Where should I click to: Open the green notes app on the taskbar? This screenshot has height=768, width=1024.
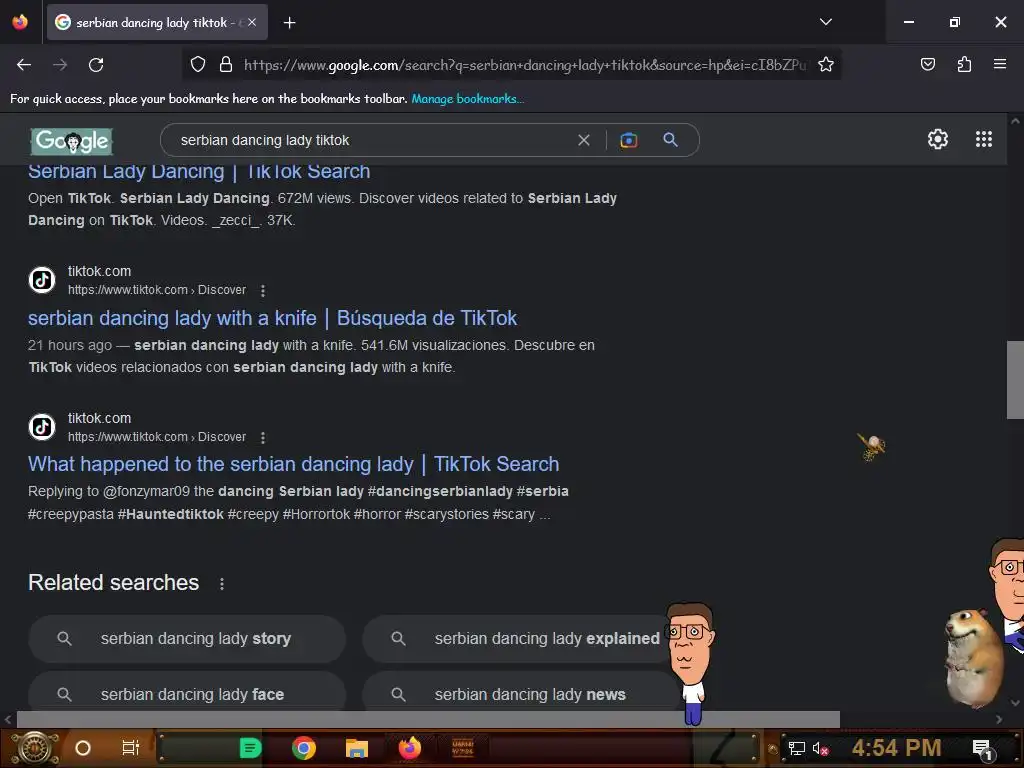[250, 748]
